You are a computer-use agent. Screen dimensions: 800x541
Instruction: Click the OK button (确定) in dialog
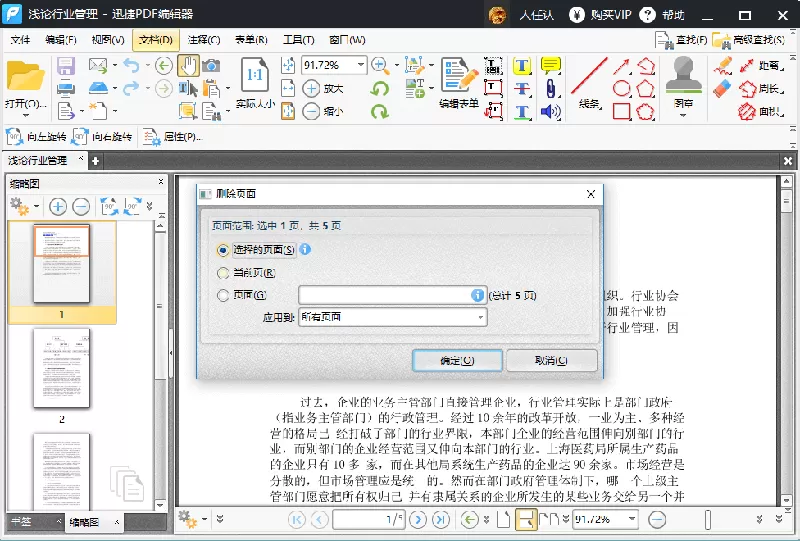(457, 360)
